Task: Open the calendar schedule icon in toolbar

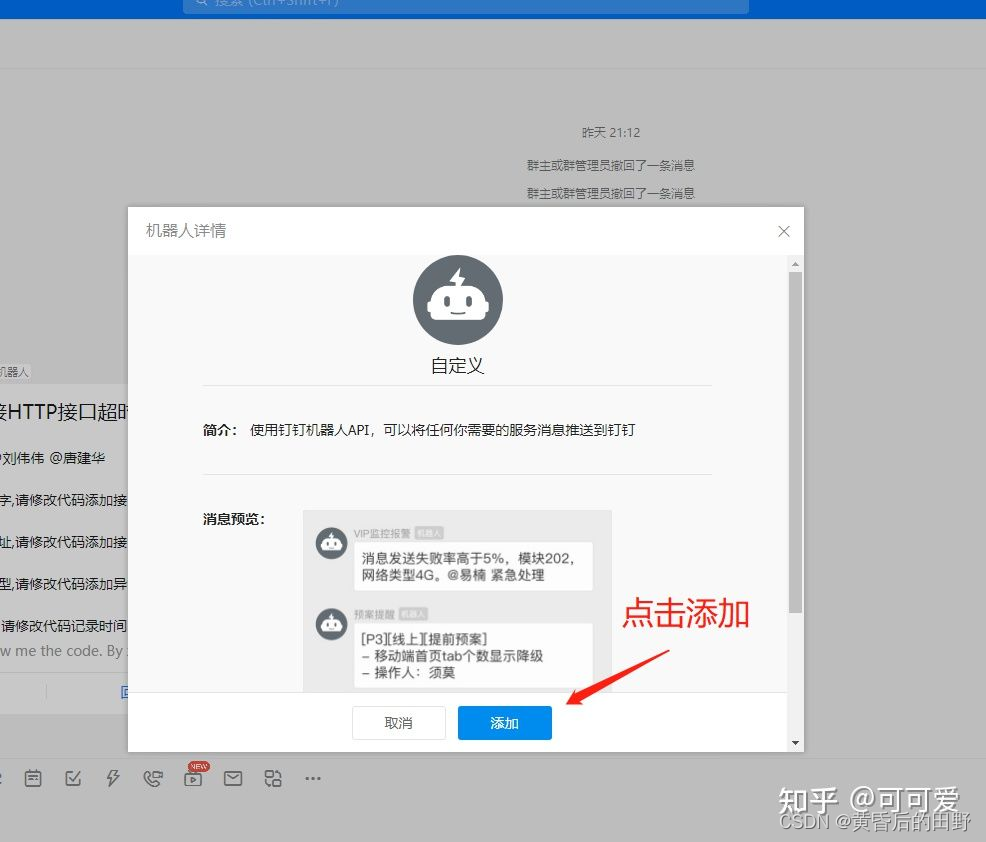Action: pyautogui.click(x=33, y=778)
